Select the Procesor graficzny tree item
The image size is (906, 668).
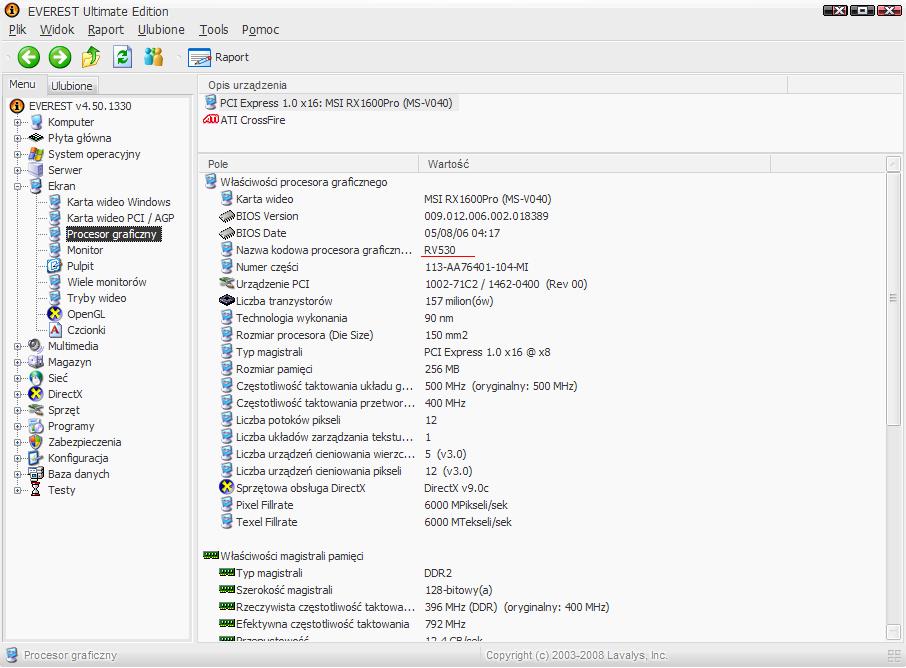click(112, 234)
